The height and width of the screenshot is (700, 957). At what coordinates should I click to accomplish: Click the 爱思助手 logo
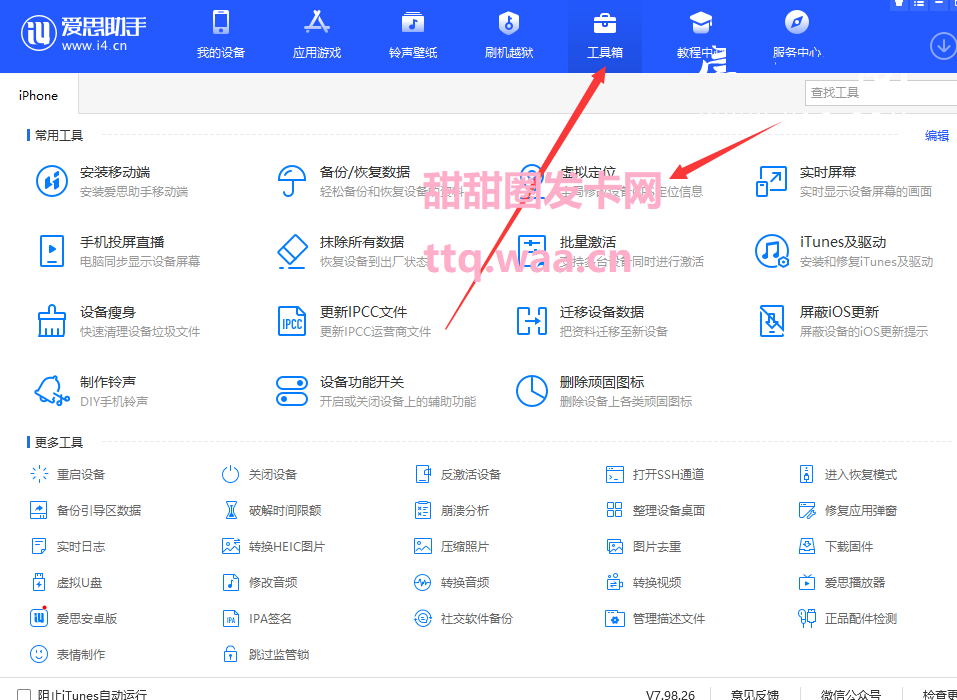click(x=84, y=32)
